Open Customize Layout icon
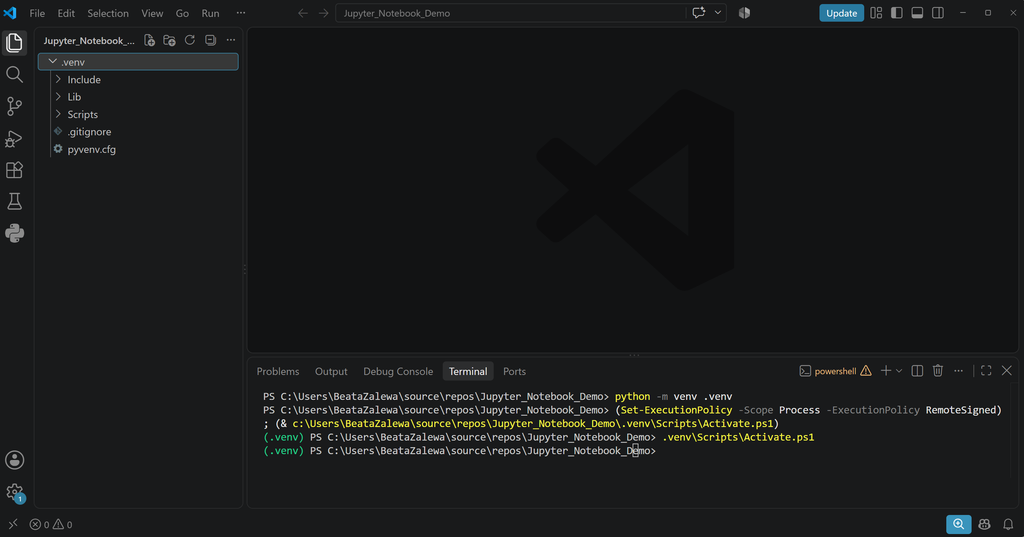The width and height of the screenshot is (1024, 537). coord(876,13)
